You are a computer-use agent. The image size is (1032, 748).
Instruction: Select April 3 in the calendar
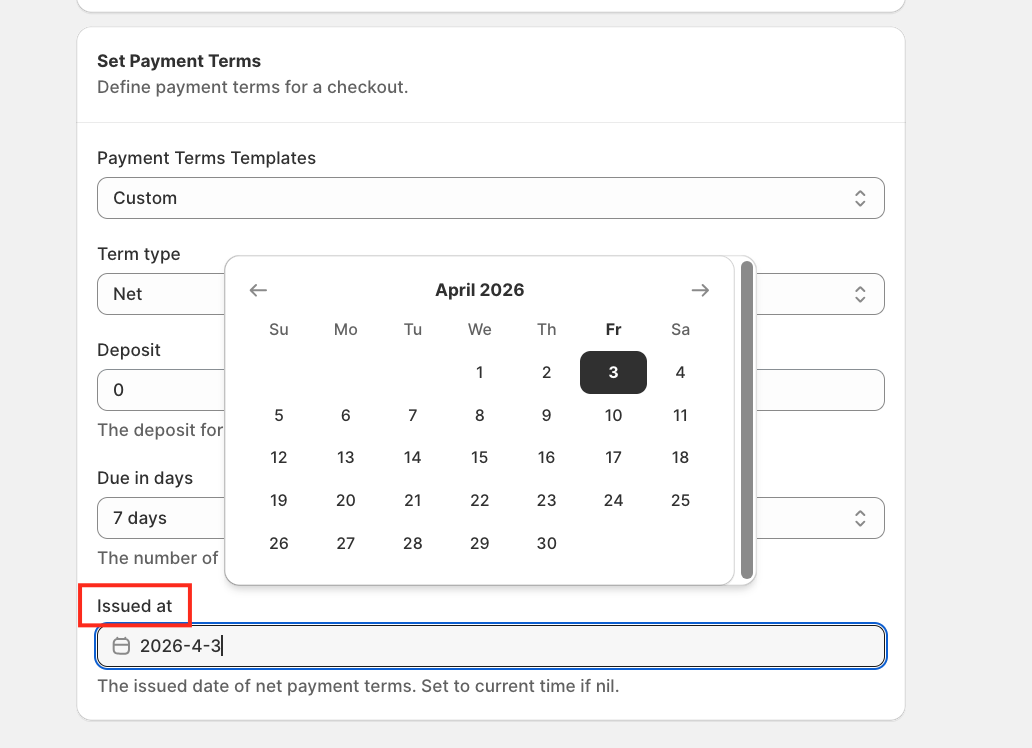click(613, 372)
